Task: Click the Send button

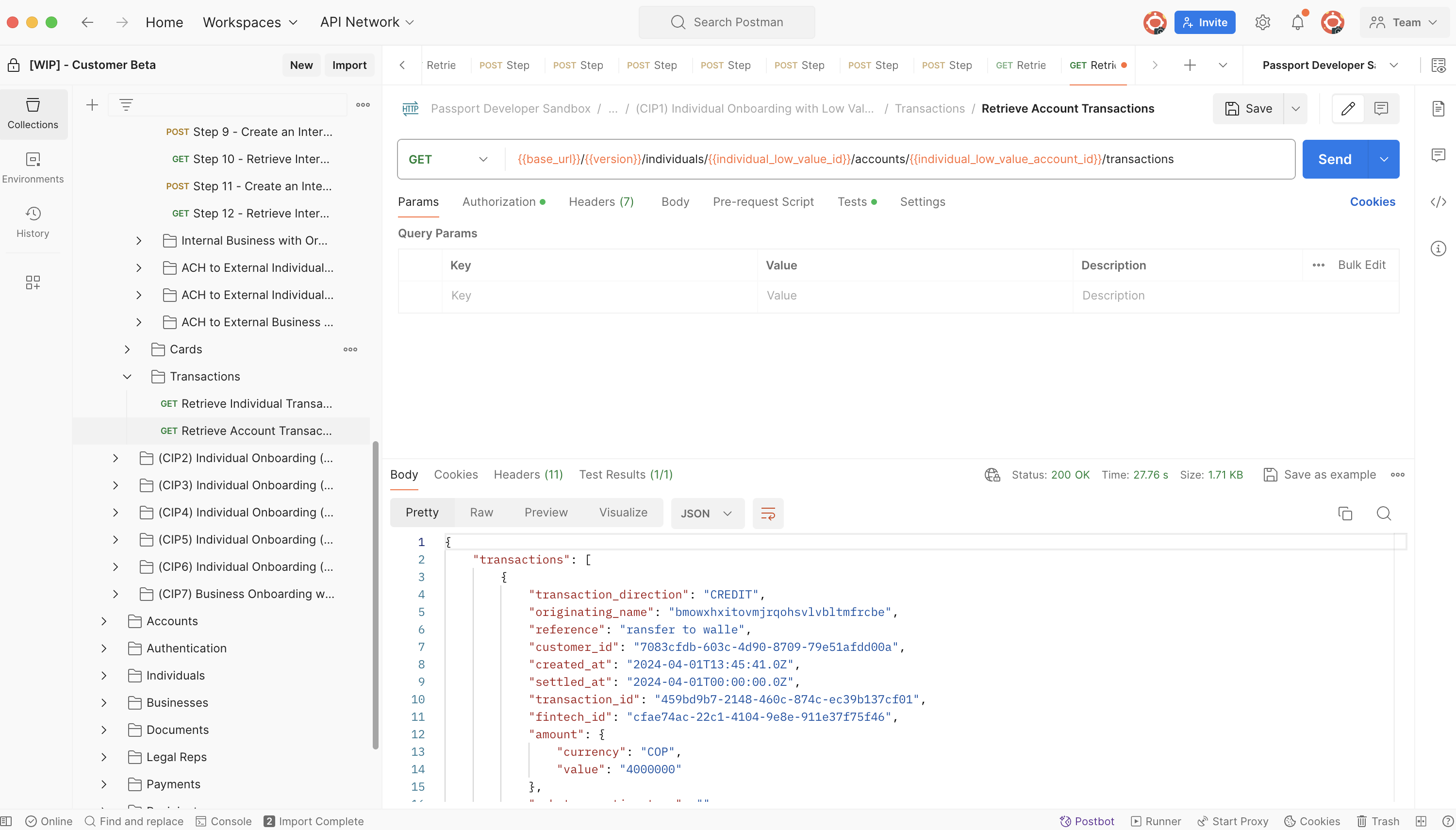Action: pos(1336,158)
